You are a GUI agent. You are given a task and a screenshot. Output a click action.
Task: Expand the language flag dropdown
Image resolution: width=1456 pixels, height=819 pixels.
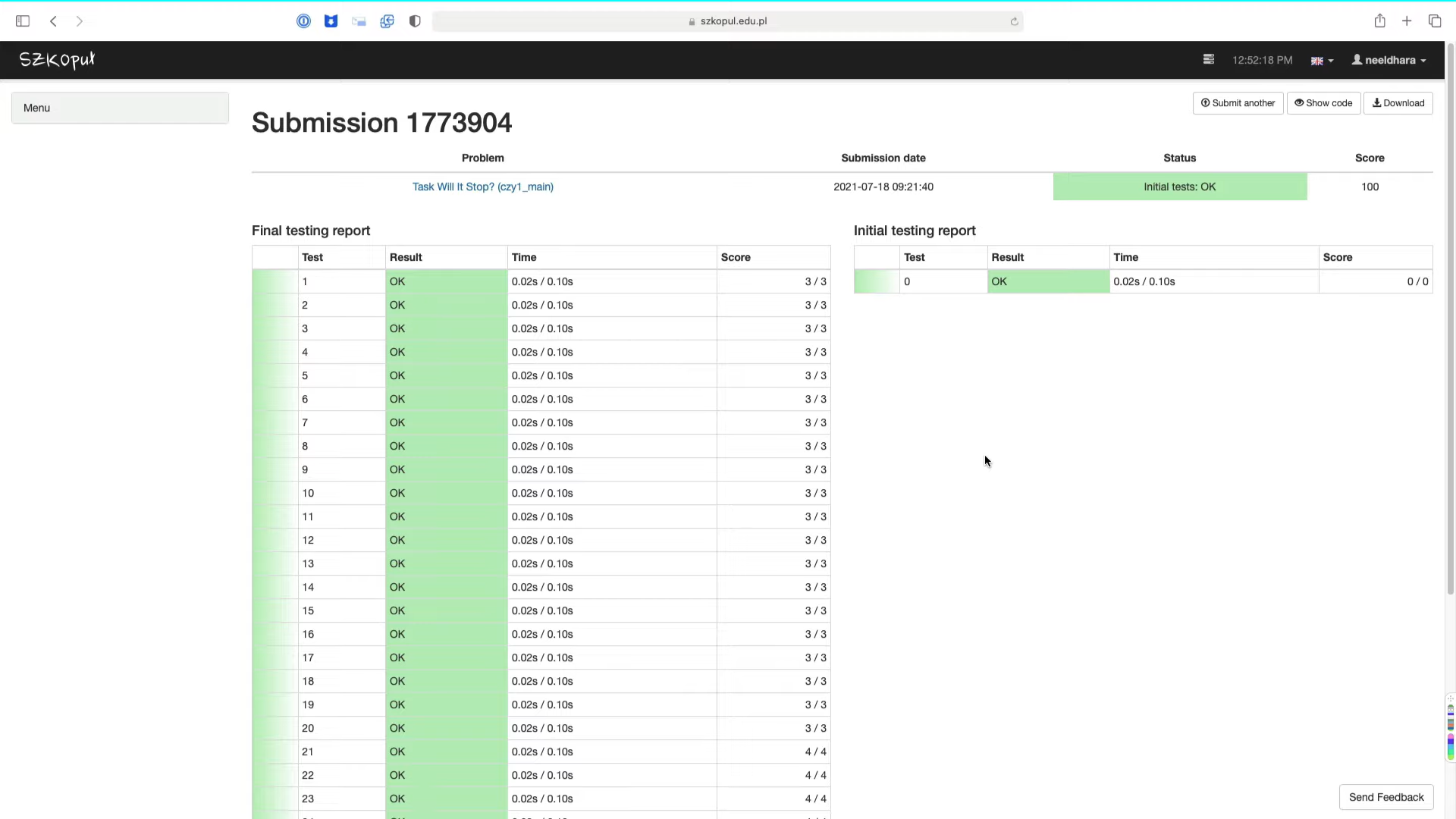(x=1322, y=61)
